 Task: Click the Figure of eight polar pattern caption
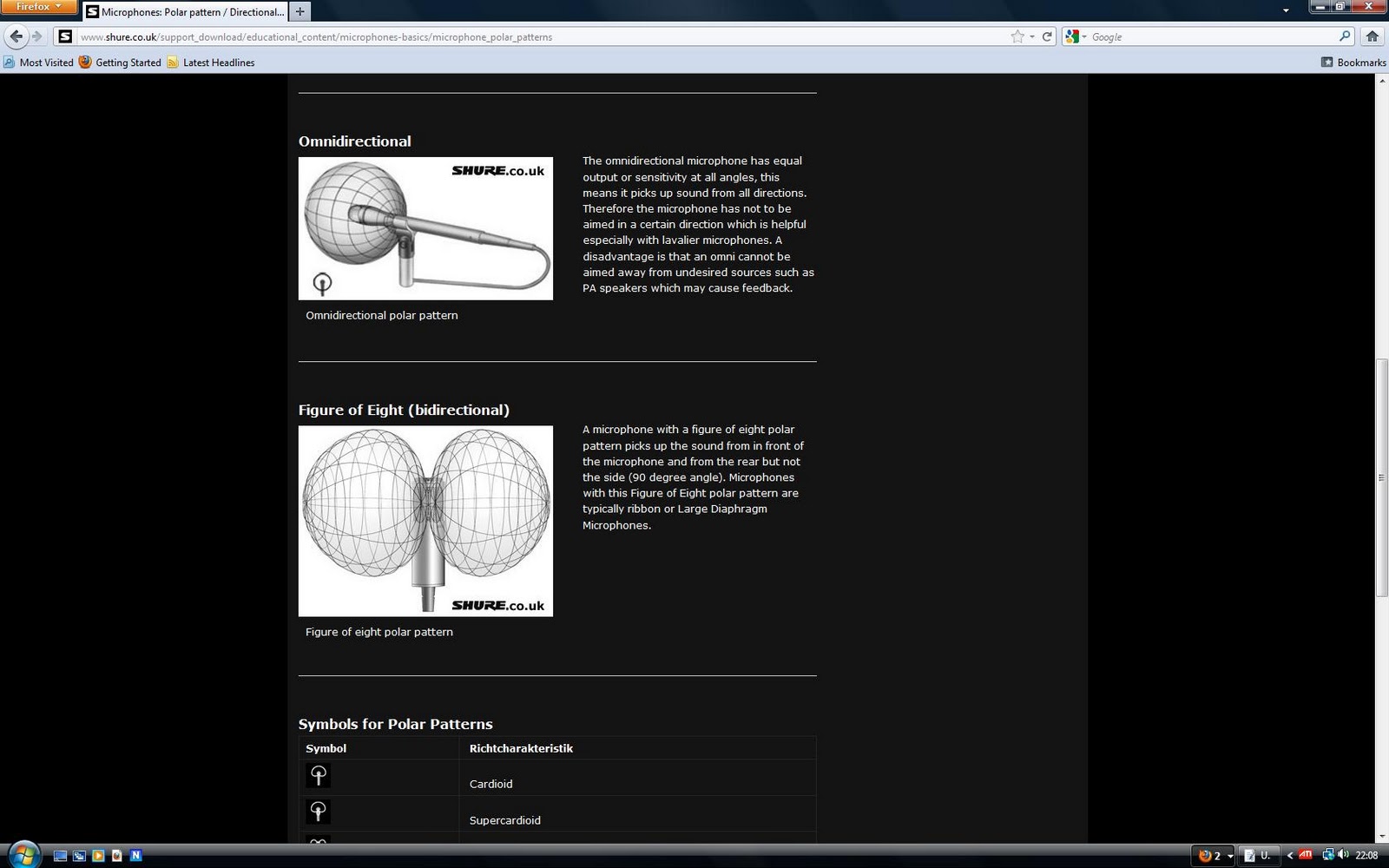379,632
